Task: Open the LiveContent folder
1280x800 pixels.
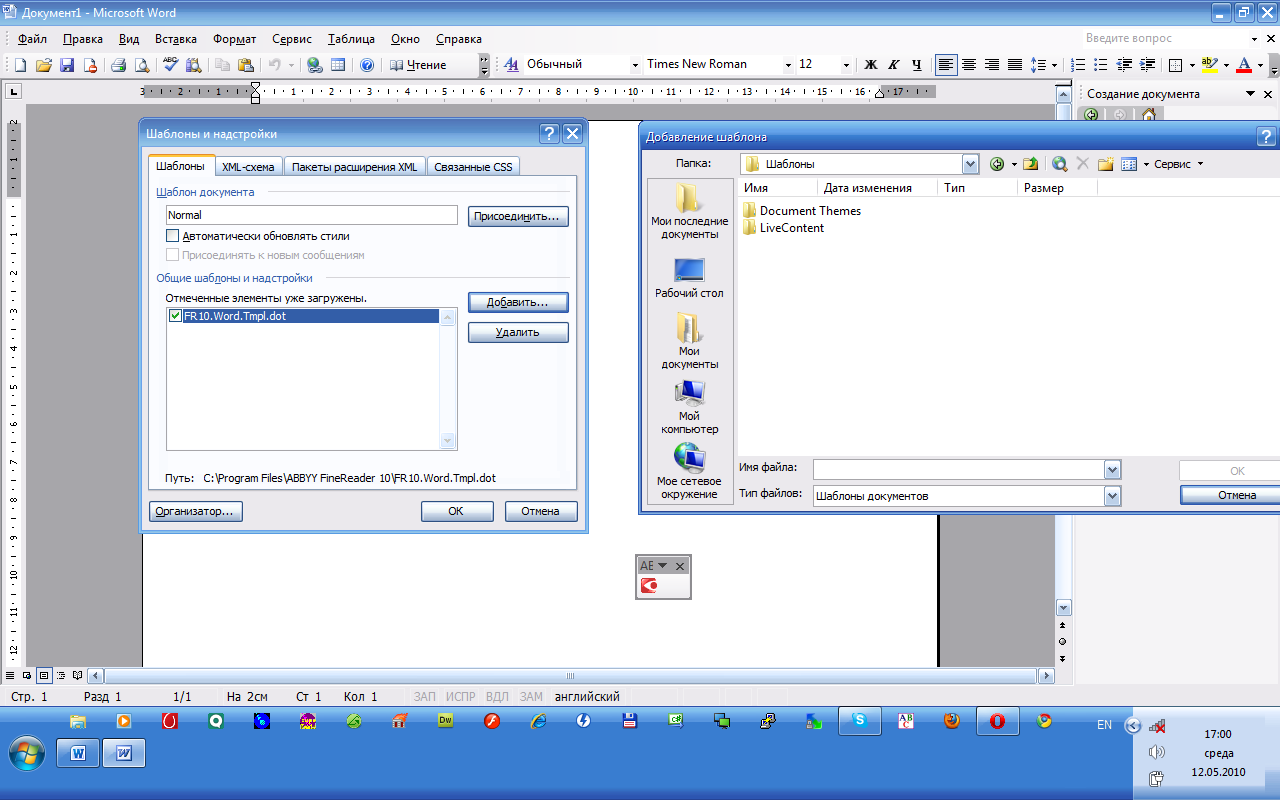Action: [783, 228]
